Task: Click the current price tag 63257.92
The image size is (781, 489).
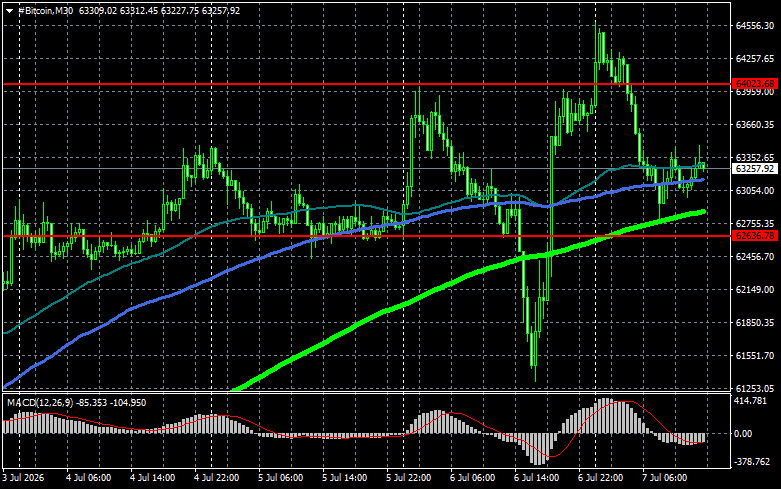Action: [x=756, y=169]
